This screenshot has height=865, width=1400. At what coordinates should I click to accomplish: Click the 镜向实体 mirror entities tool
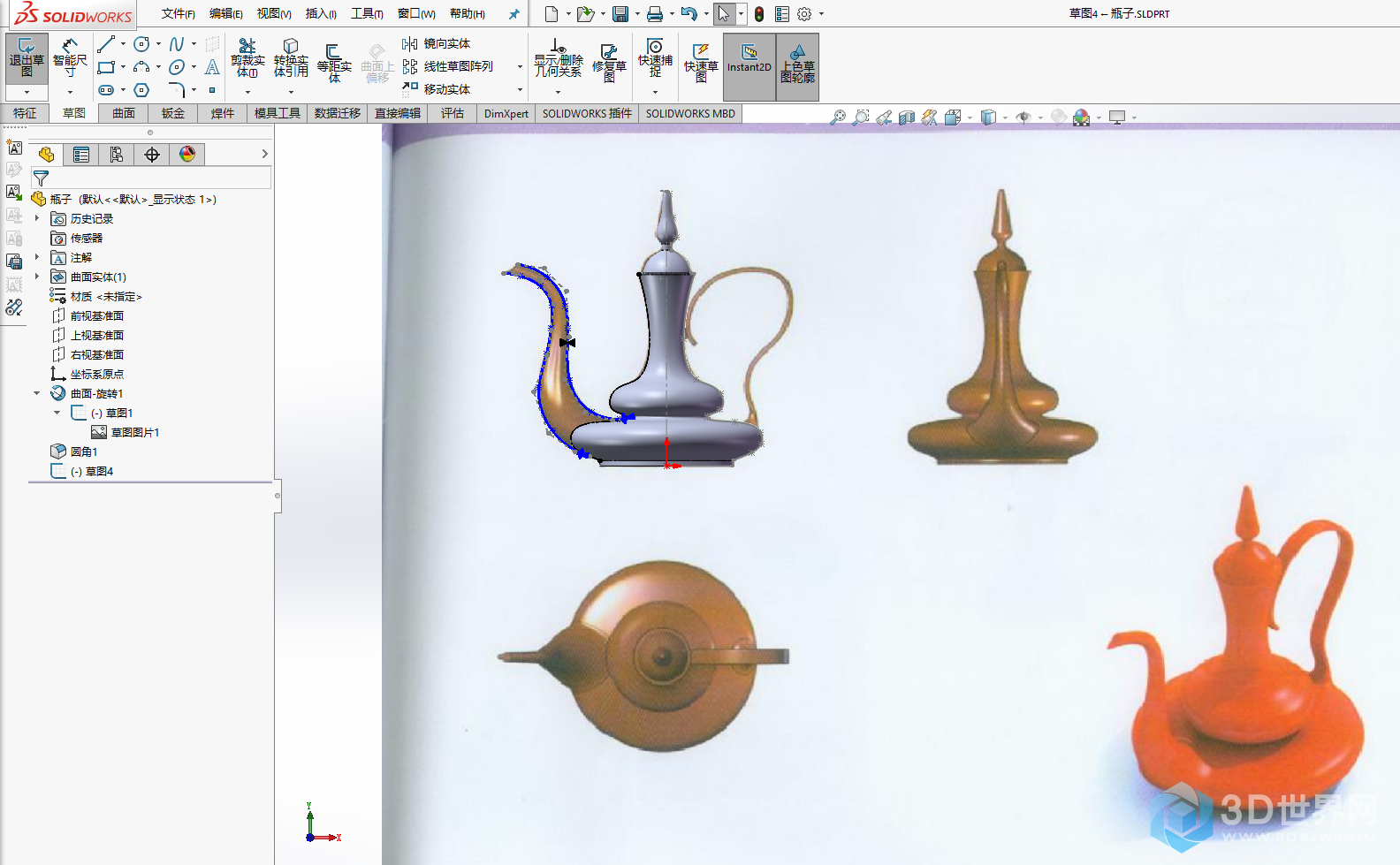click(x=437, y=43)
